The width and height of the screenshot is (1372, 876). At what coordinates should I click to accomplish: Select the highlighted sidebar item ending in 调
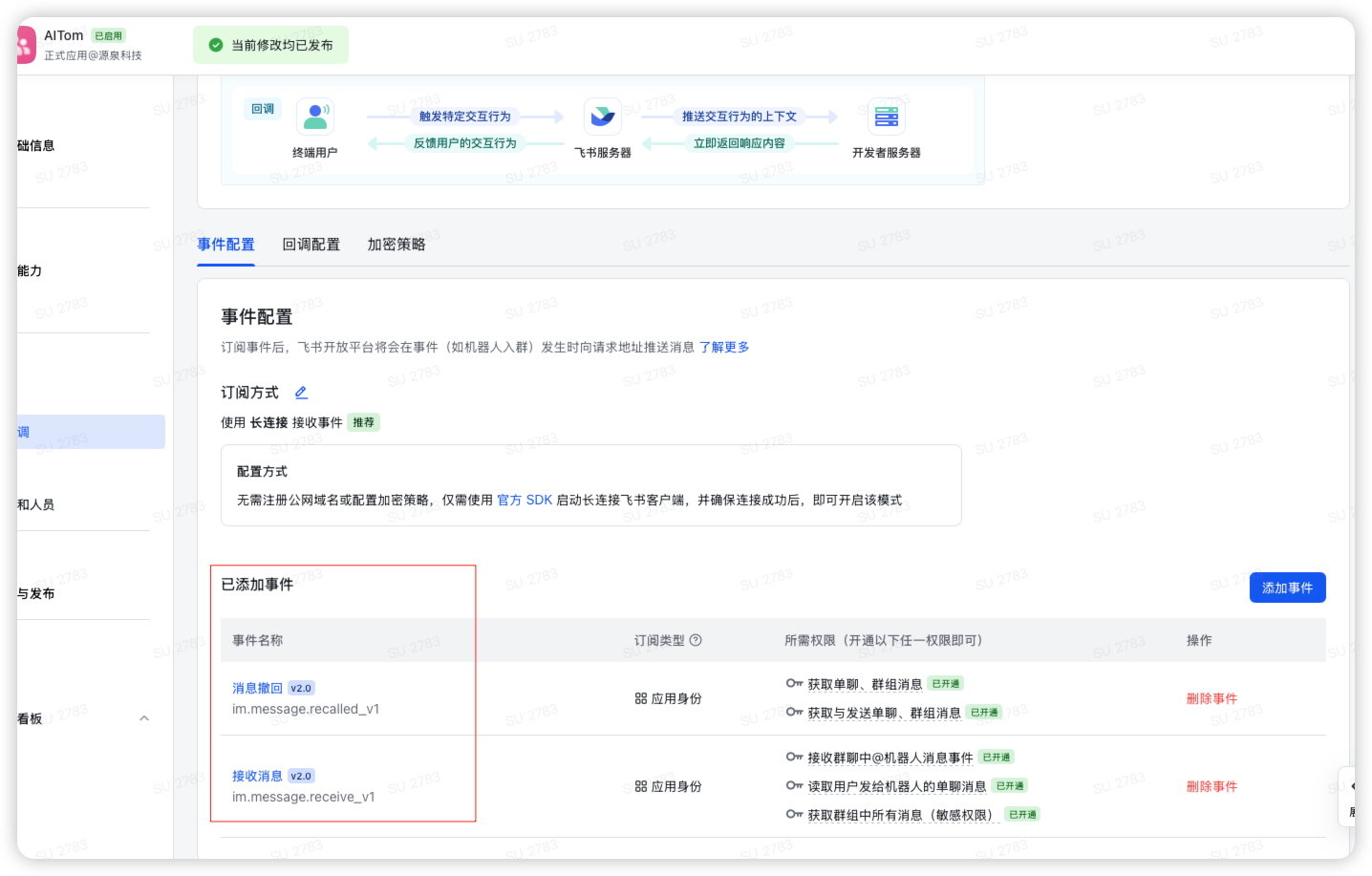pyautogui.click(x=91, y=432)
